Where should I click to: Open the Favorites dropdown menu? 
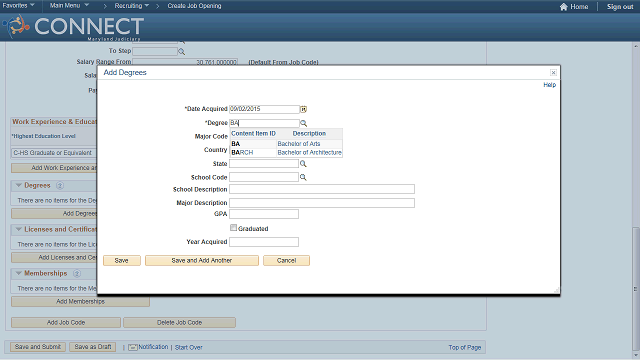pos(18,5)
